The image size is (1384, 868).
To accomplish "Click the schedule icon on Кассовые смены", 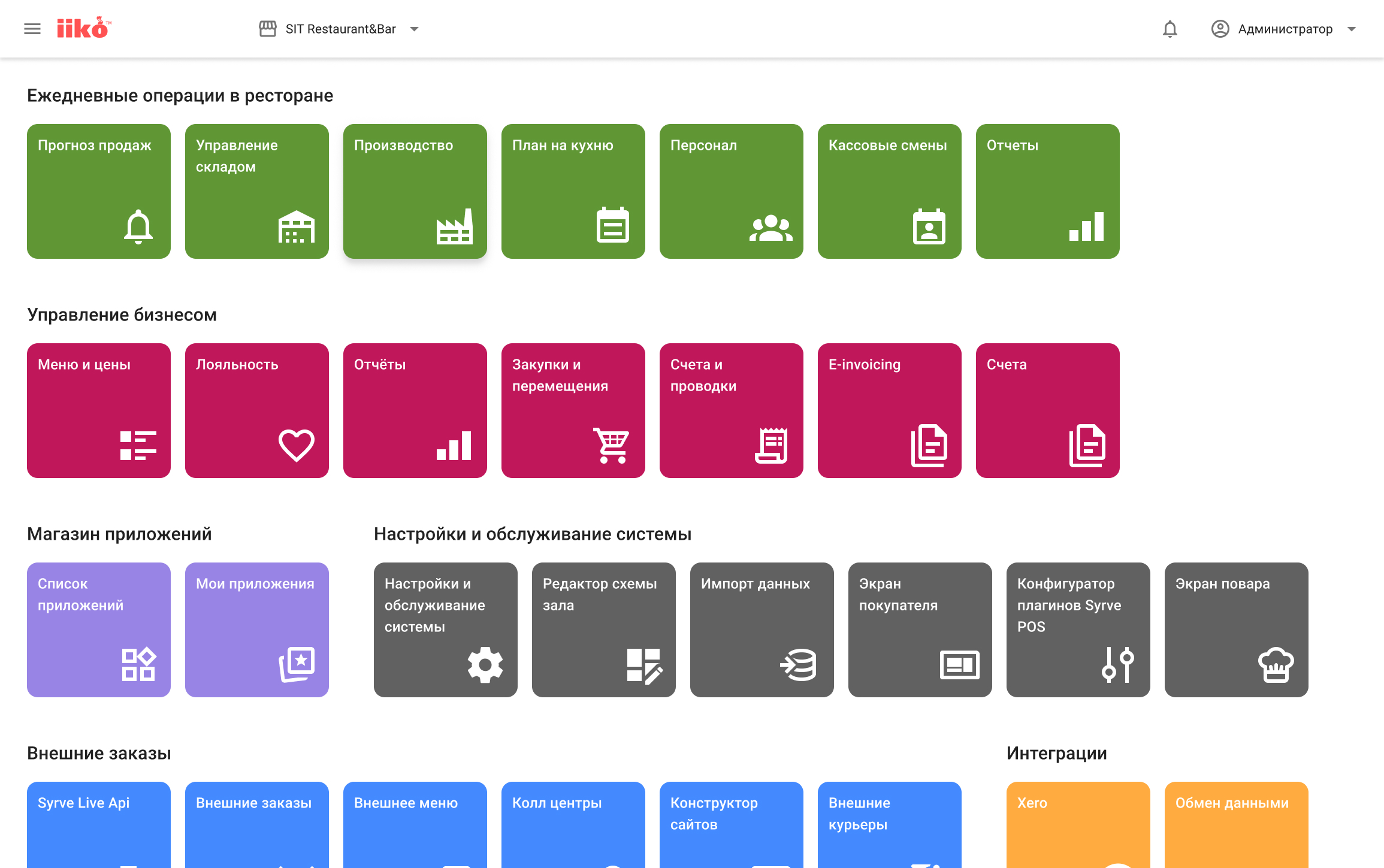I will (x=929, y=226).
